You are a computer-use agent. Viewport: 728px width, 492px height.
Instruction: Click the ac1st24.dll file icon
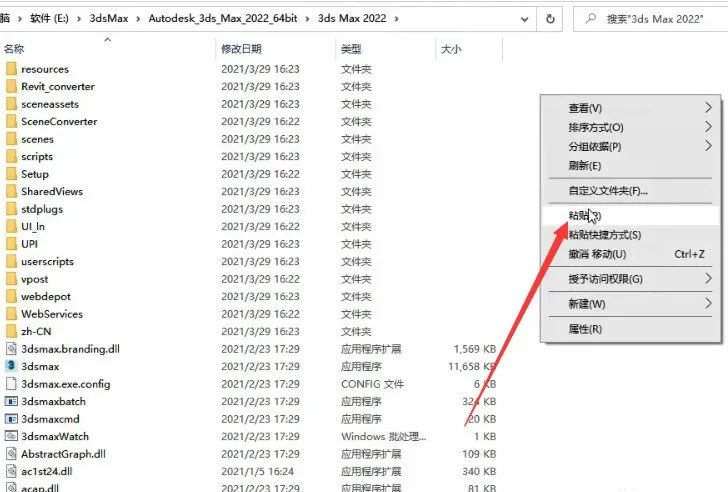click(x=11, y=472)
